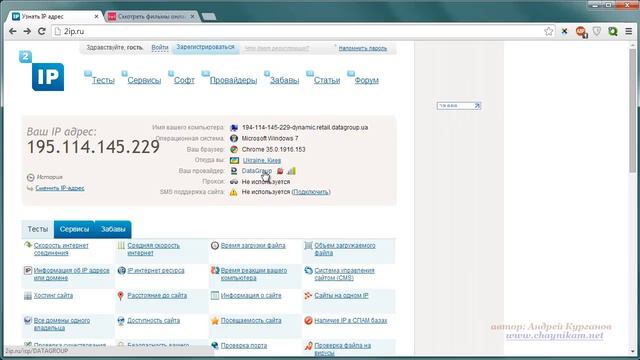Open Сервисы in top navigation
The height and width of the screenshot is (360, 640).
click(x=144, y=80)
